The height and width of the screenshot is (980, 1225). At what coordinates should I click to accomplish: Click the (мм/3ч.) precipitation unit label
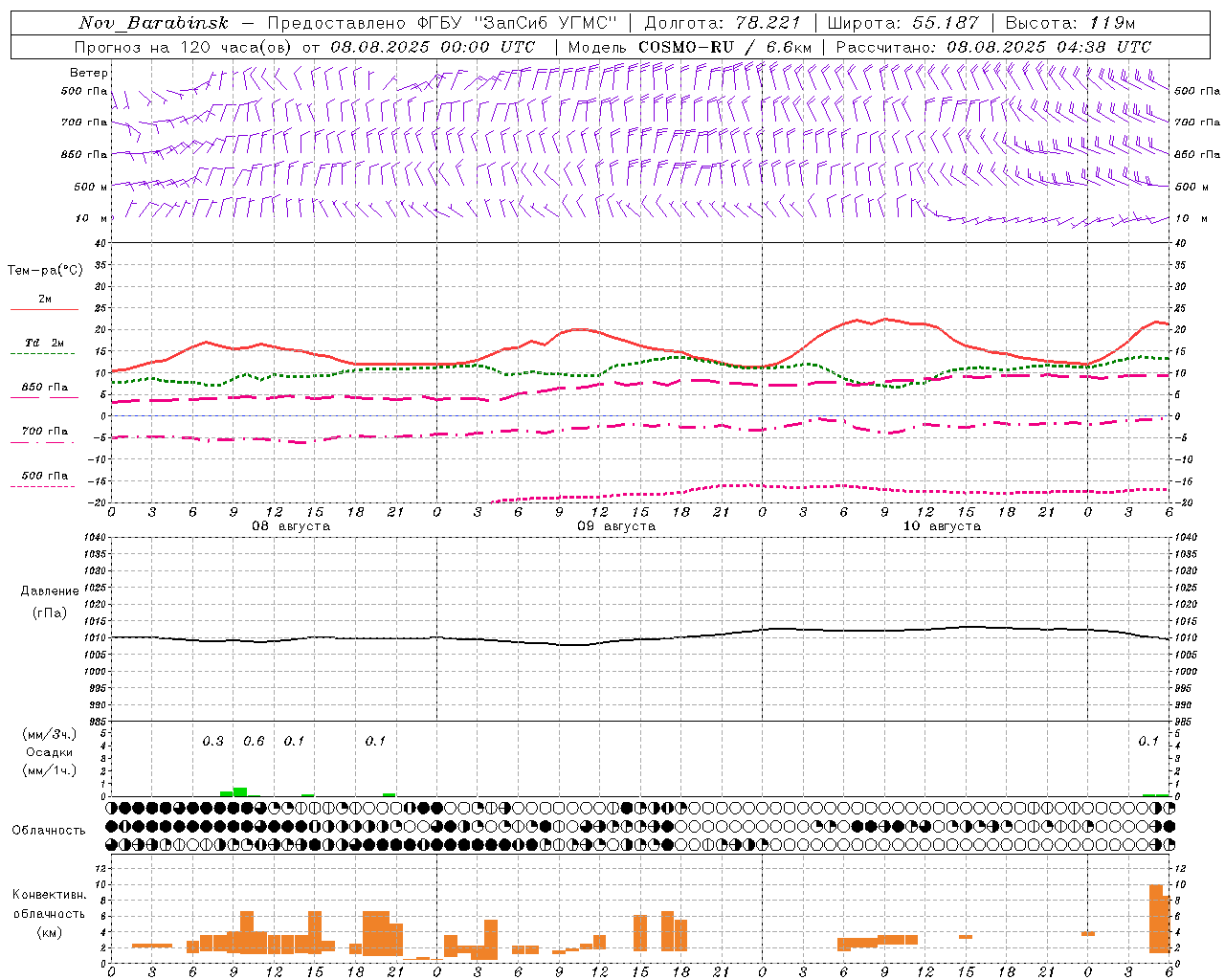50,734
